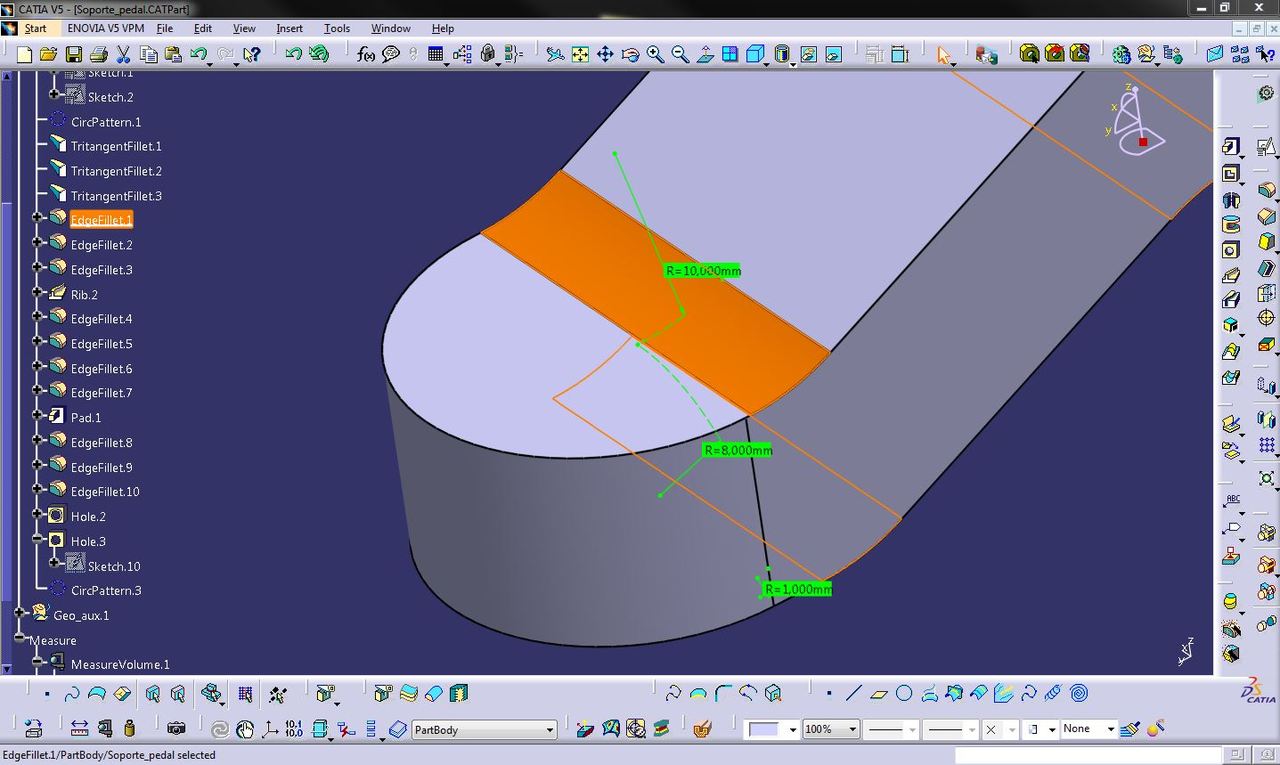Click the Spiral tool icon

tap(1079, 693)
